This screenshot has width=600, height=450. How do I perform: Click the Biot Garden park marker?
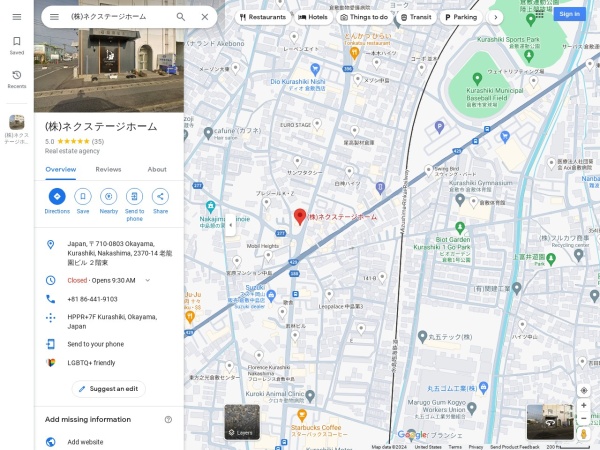point(460,228)
